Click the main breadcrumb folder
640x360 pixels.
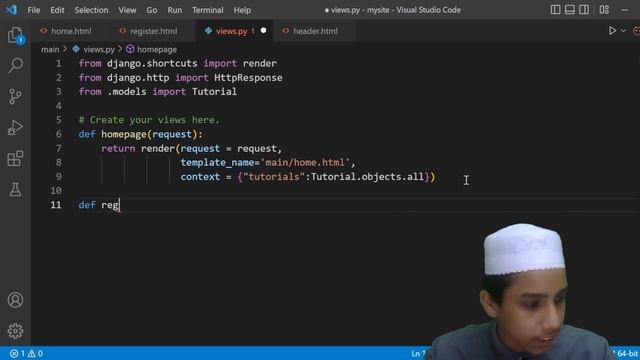tap(50, 49)
